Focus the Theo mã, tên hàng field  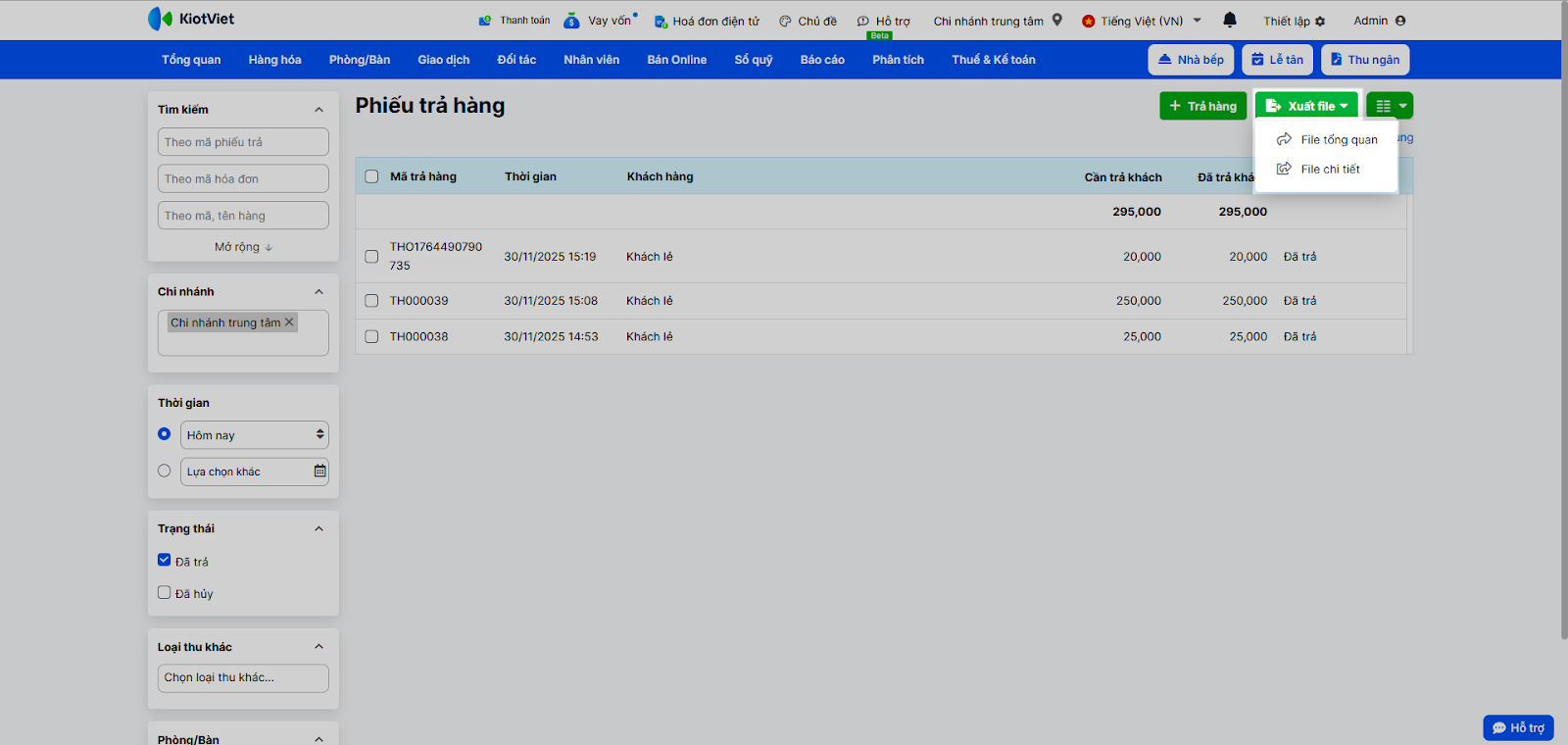[243, 216]
